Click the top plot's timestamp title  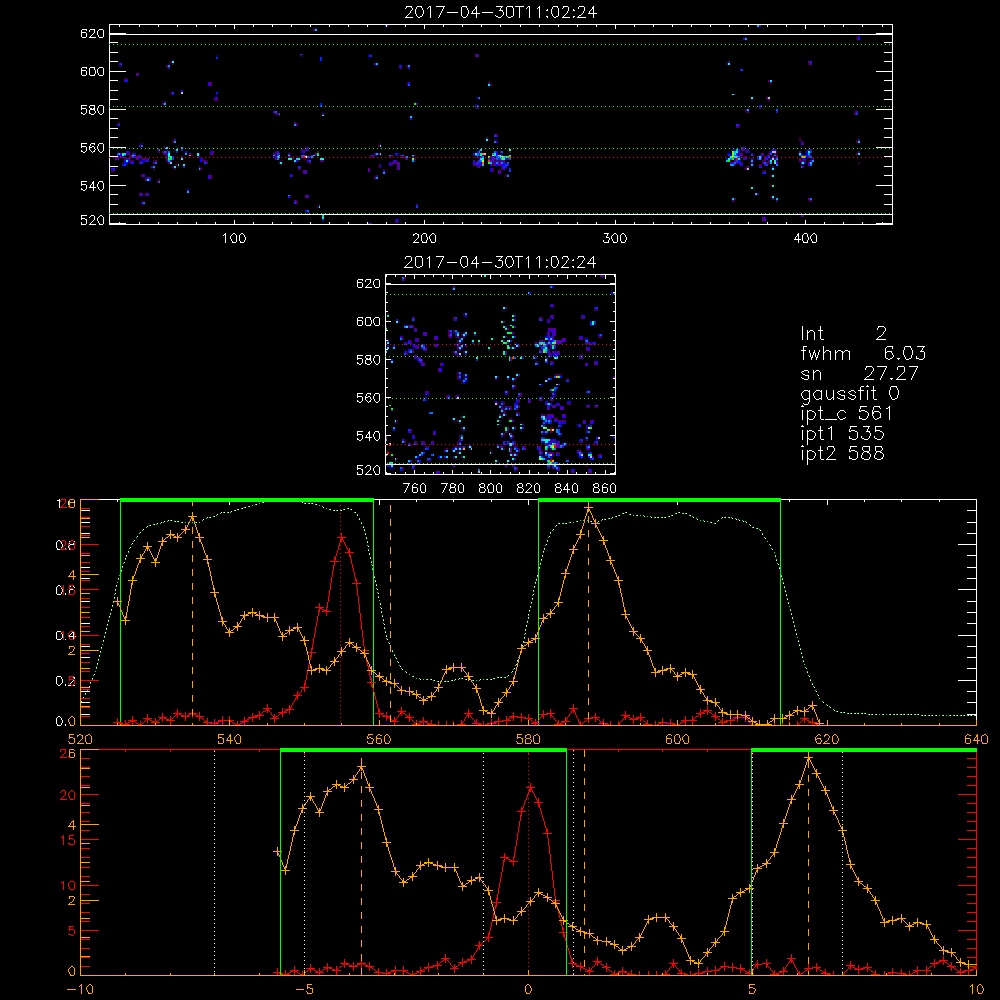click(x=501, y=11)
